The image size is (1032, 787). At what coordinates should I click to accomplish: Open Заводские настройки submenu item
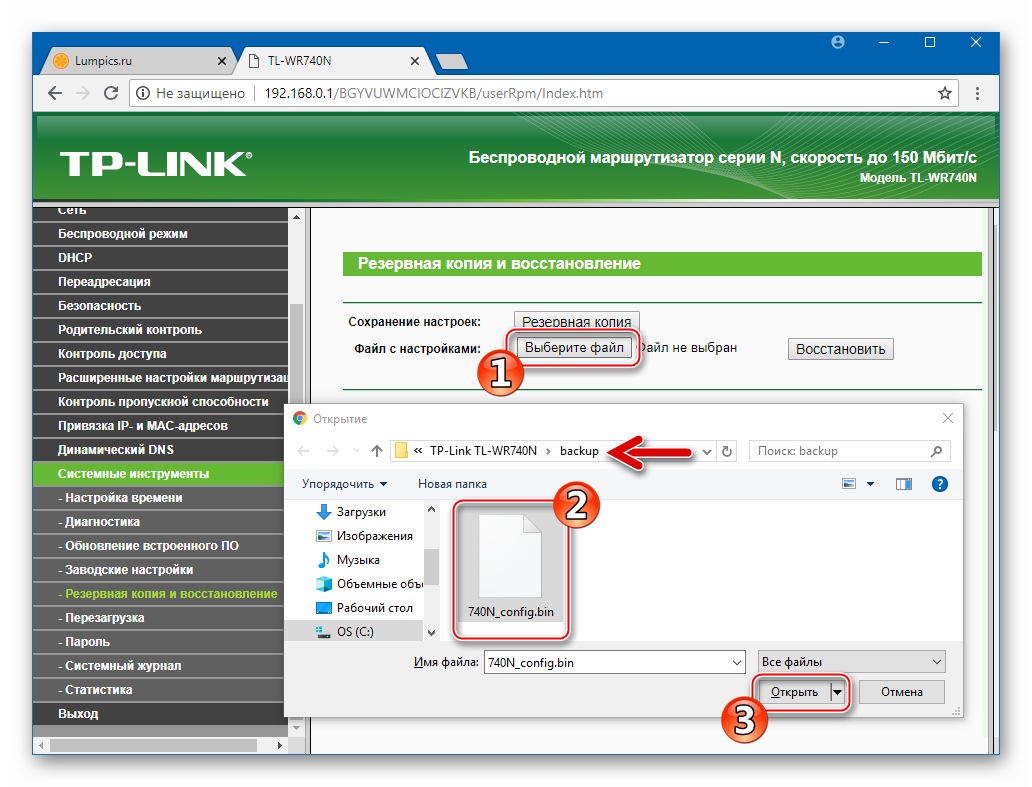161,570
